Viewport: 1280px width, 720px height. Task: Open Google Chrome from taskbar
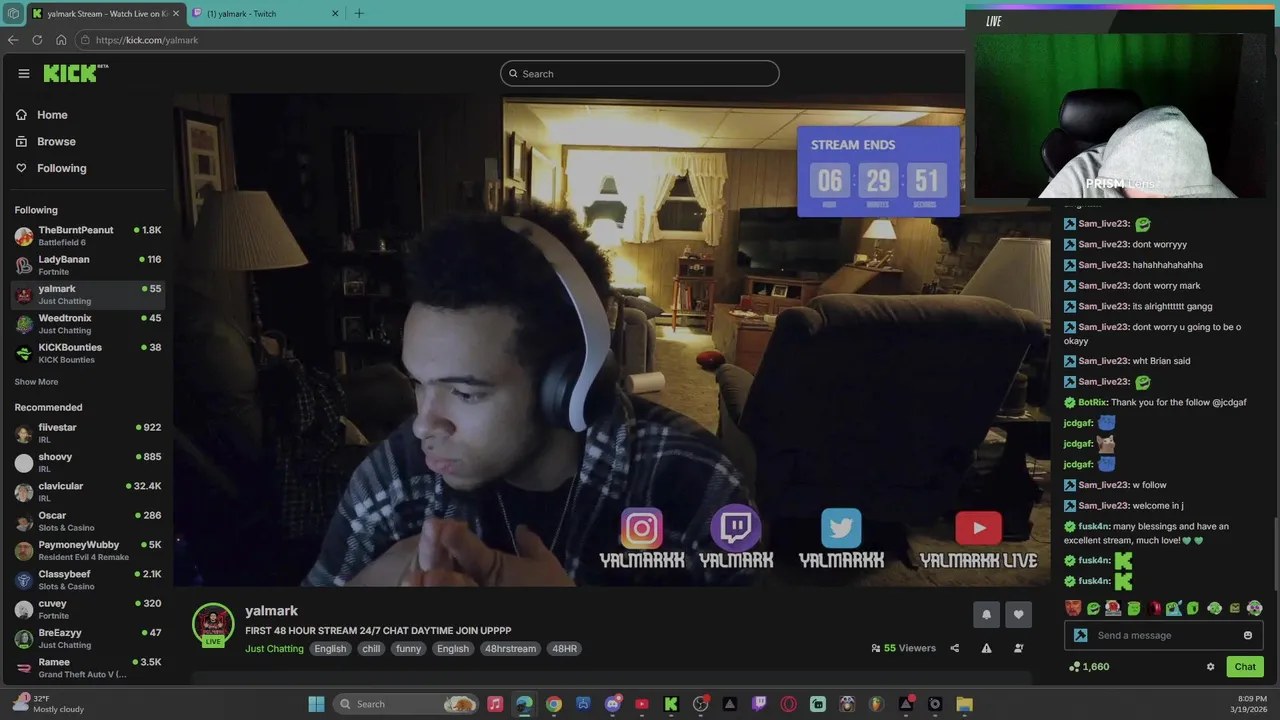(554, 704)
